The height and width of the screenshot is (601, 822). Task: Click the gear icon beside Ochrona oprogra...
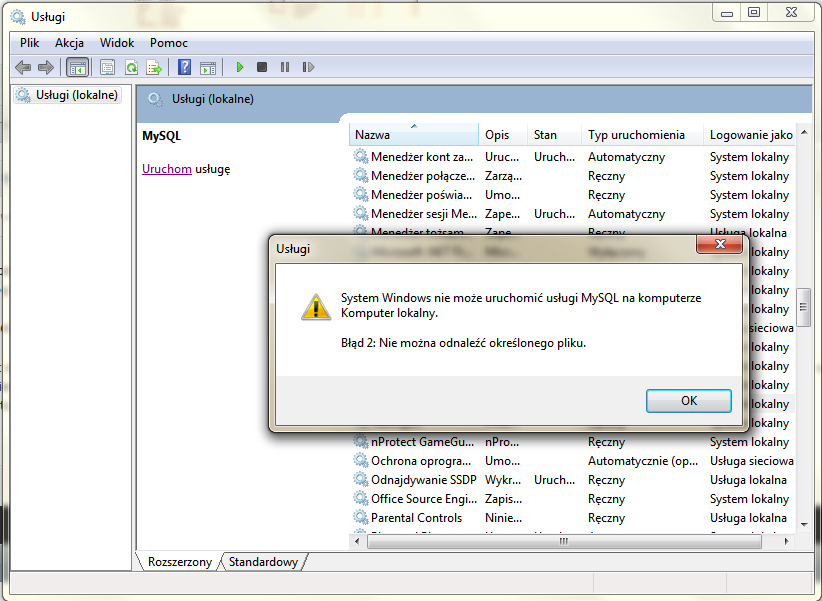pos(361,460)
